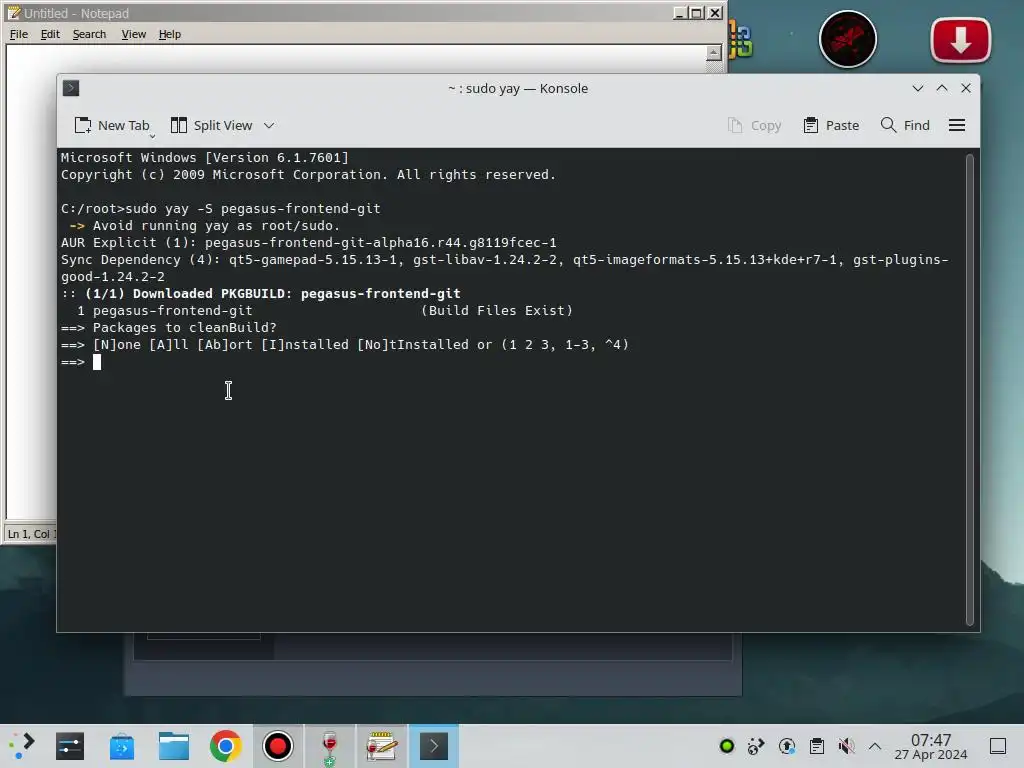This screenshot has width=1024, height=768.
Task: Open Notepad File menu
Action: coord(18,34)
